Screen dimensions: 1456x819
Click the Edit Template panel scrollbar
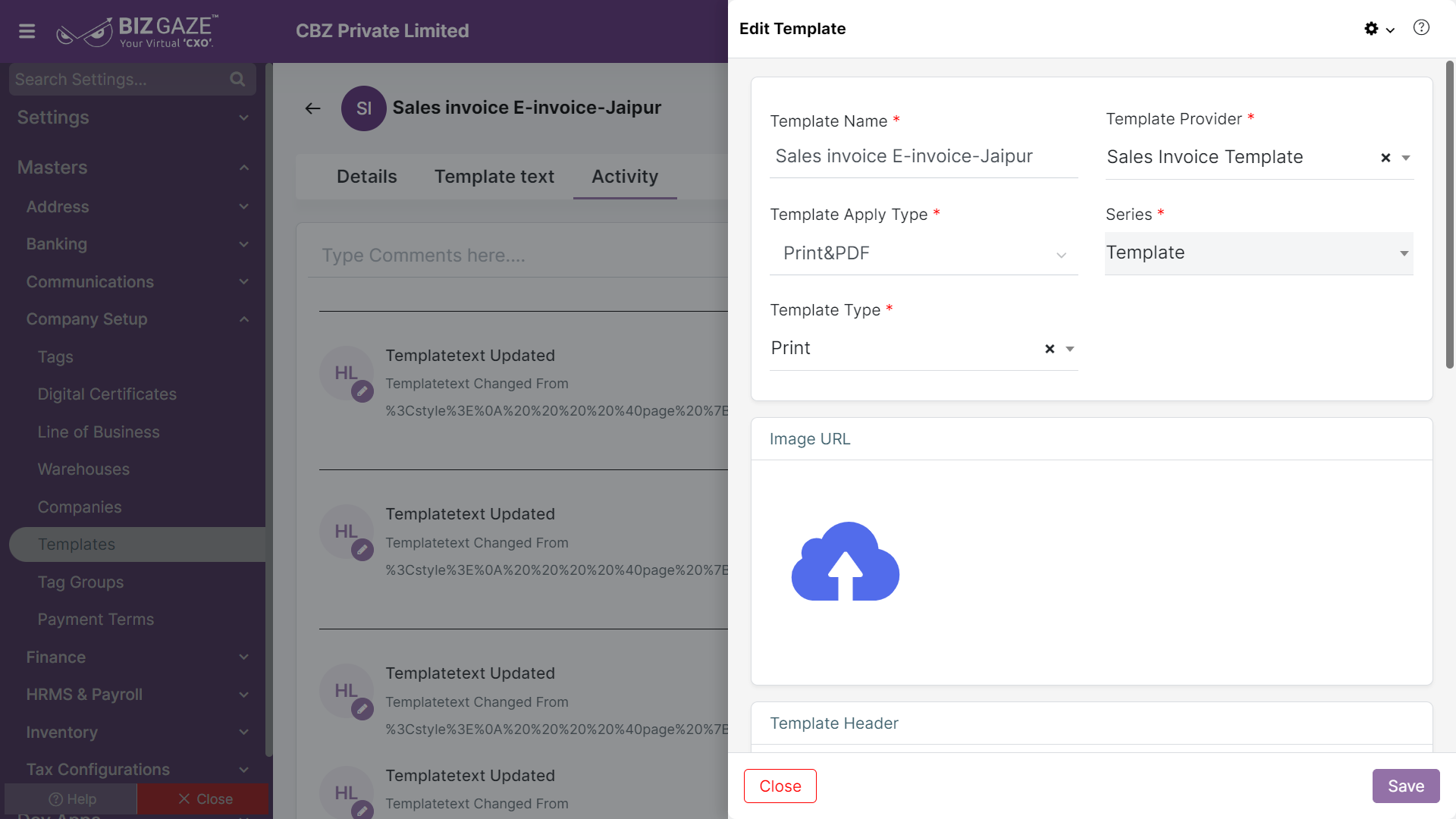(1450, 215)
